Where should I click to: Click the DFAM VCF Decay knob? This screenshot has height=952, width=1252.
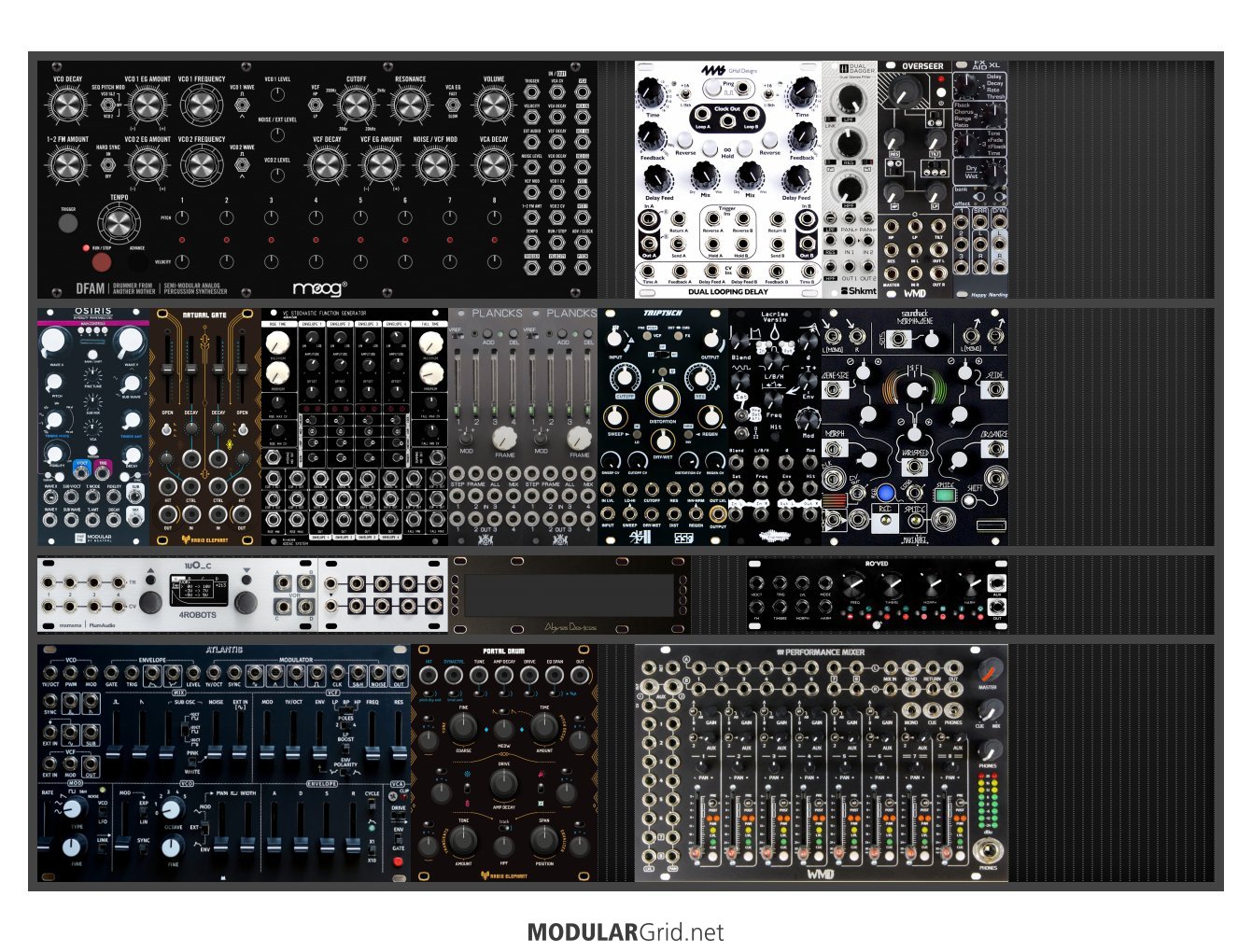[x=327, y=166]
